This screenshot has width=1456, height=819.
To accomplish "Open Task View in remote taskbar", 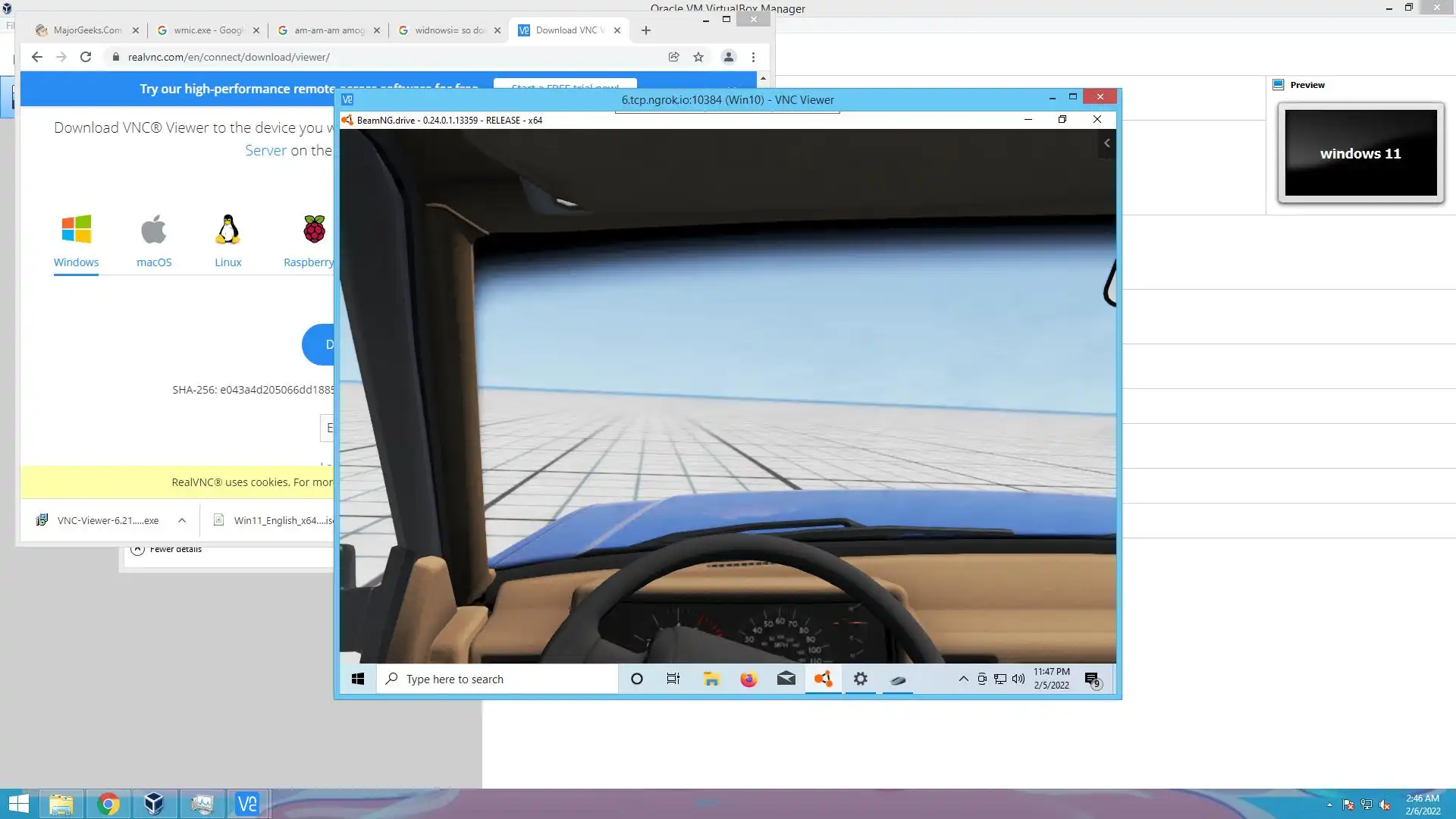I will [x=673, y=679].
